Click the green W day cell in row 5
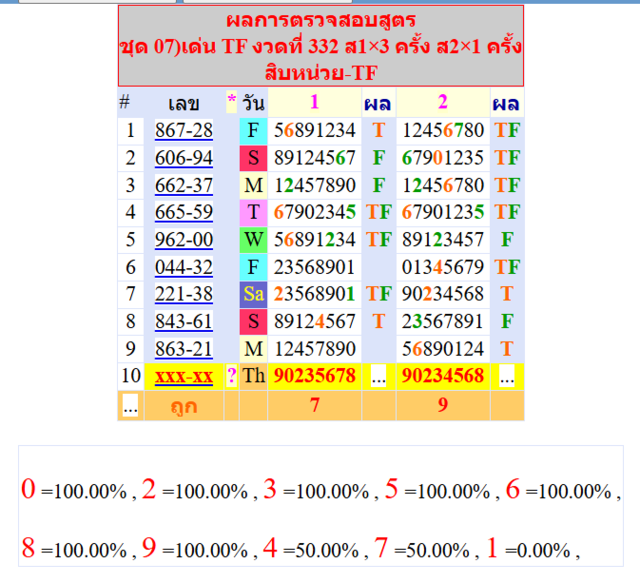This screenshot has height=583, width=640. [x=253, y=240]
